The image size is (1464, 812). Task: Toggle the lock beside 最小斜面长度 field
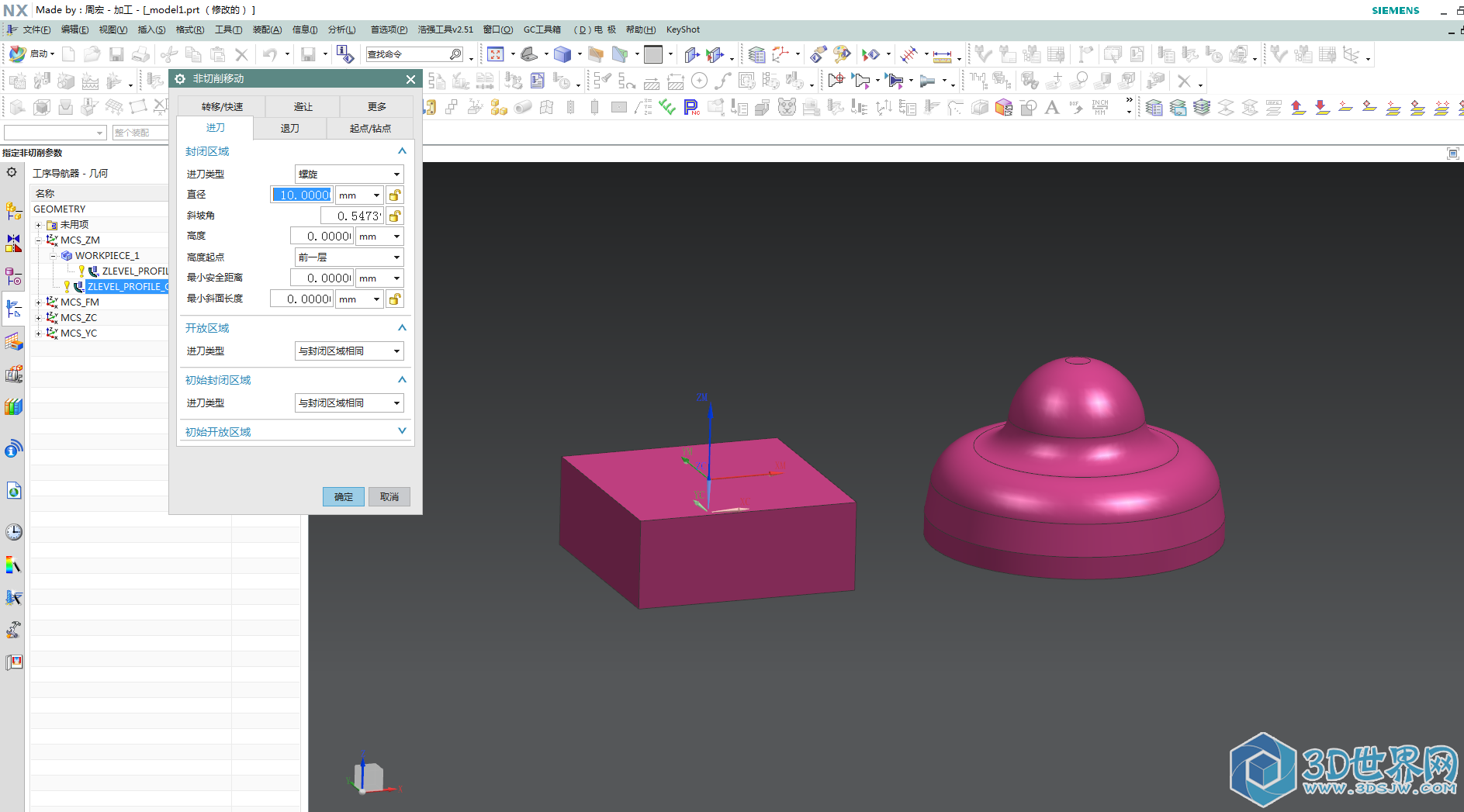[395, 299]
